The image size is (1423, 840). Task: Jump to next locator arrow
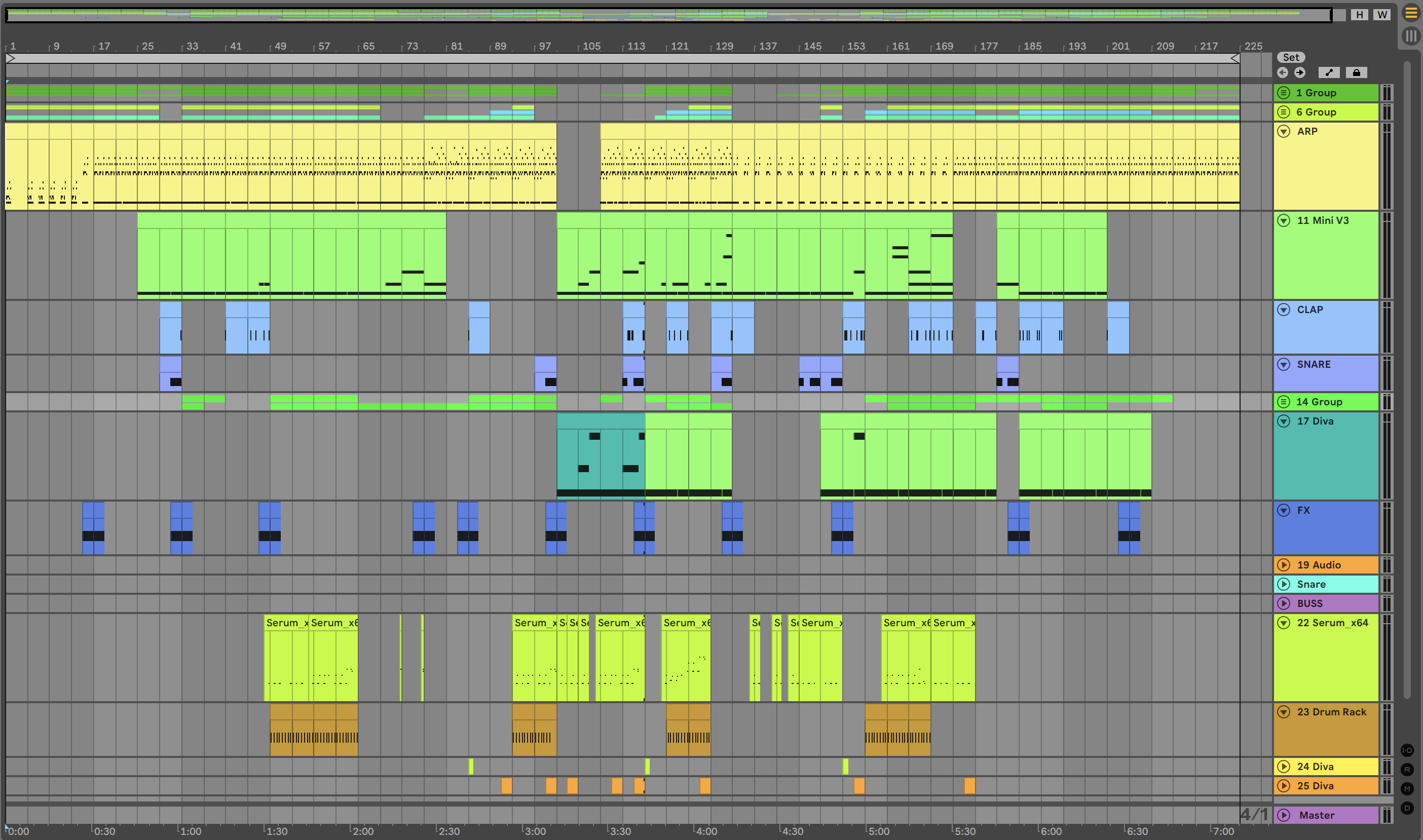coord(1300,72)
